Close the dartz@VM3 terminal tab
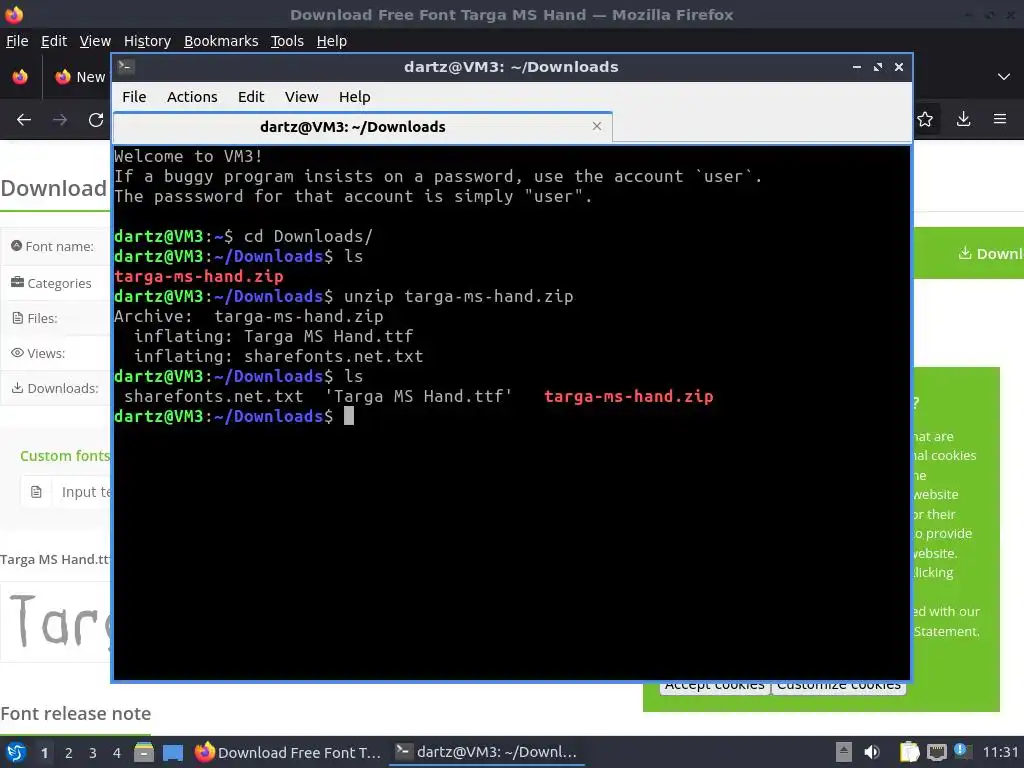 [596, 126]
